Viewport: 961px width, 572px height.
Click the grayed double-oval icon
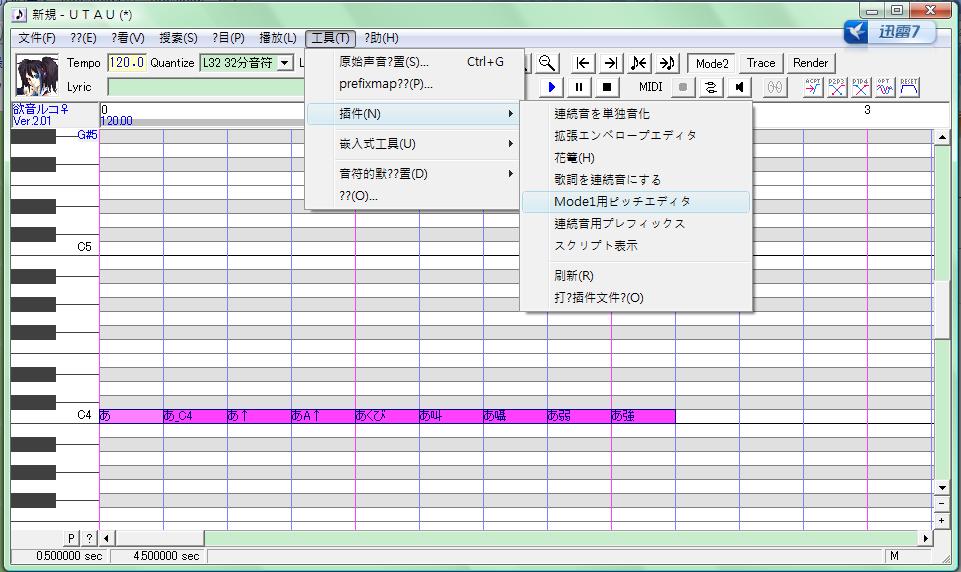[775, 87]
